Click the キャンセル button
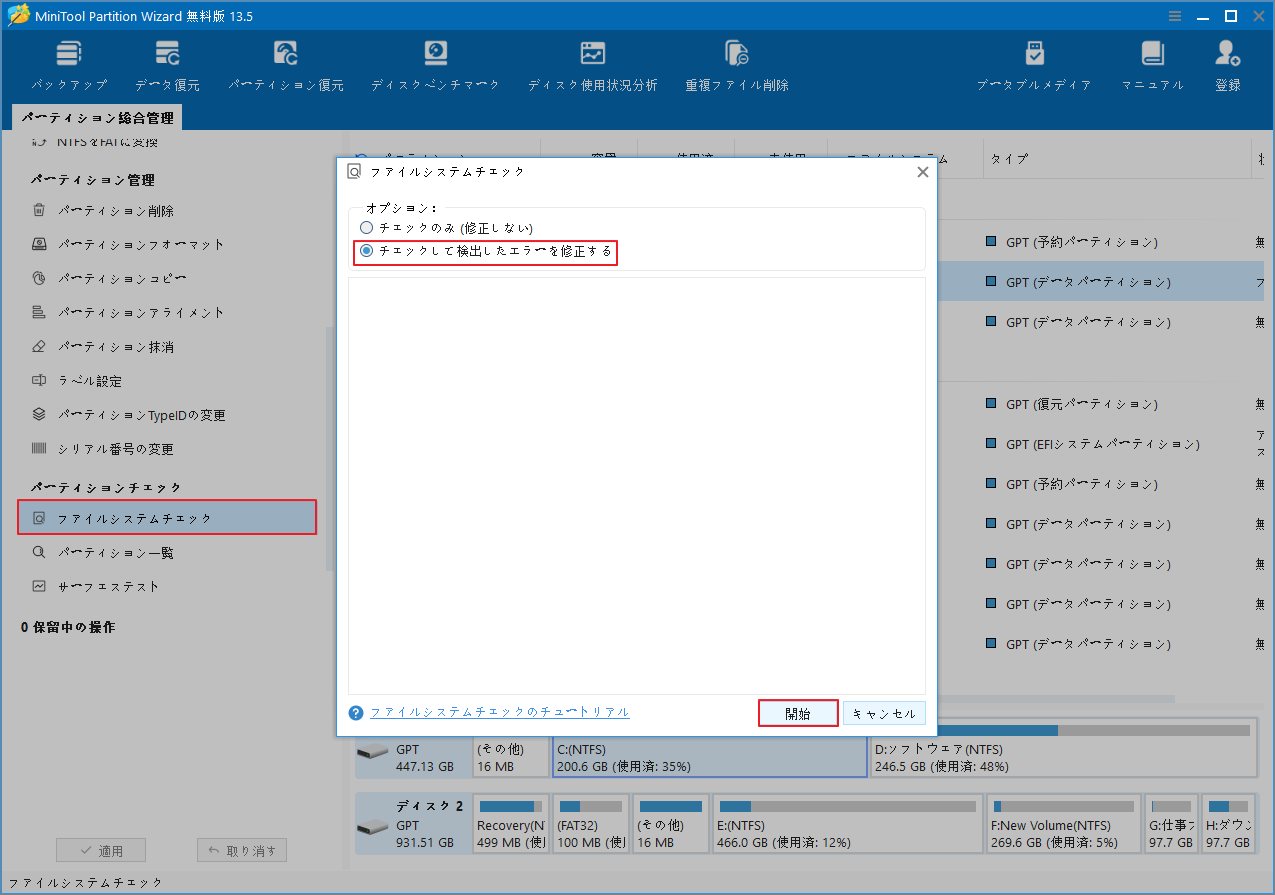The height and width of the screenshot is (895, 1275). 884,712
